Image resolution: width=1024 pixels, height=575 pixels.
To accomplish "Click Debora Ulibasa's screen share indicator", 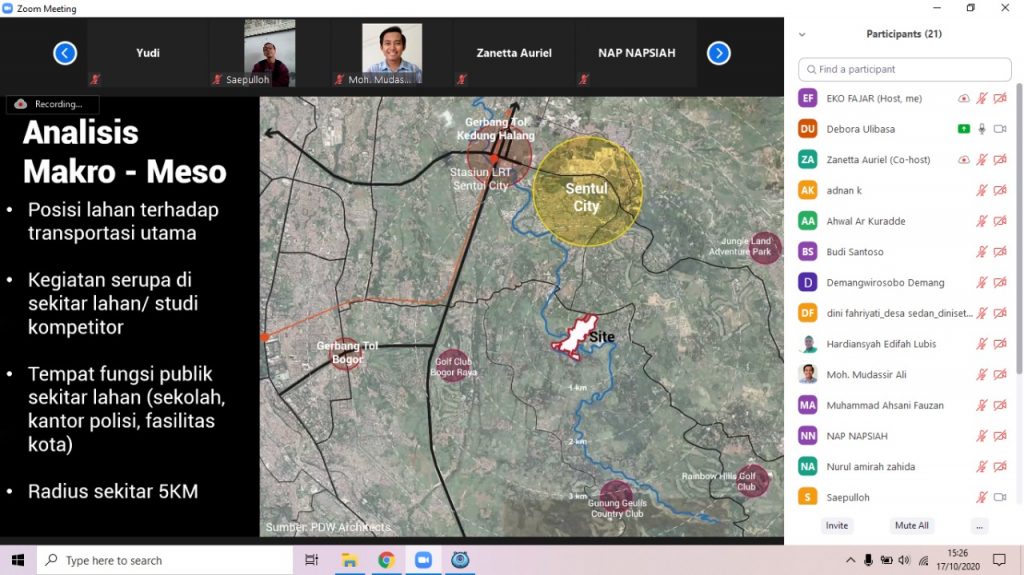I will 963,129.
